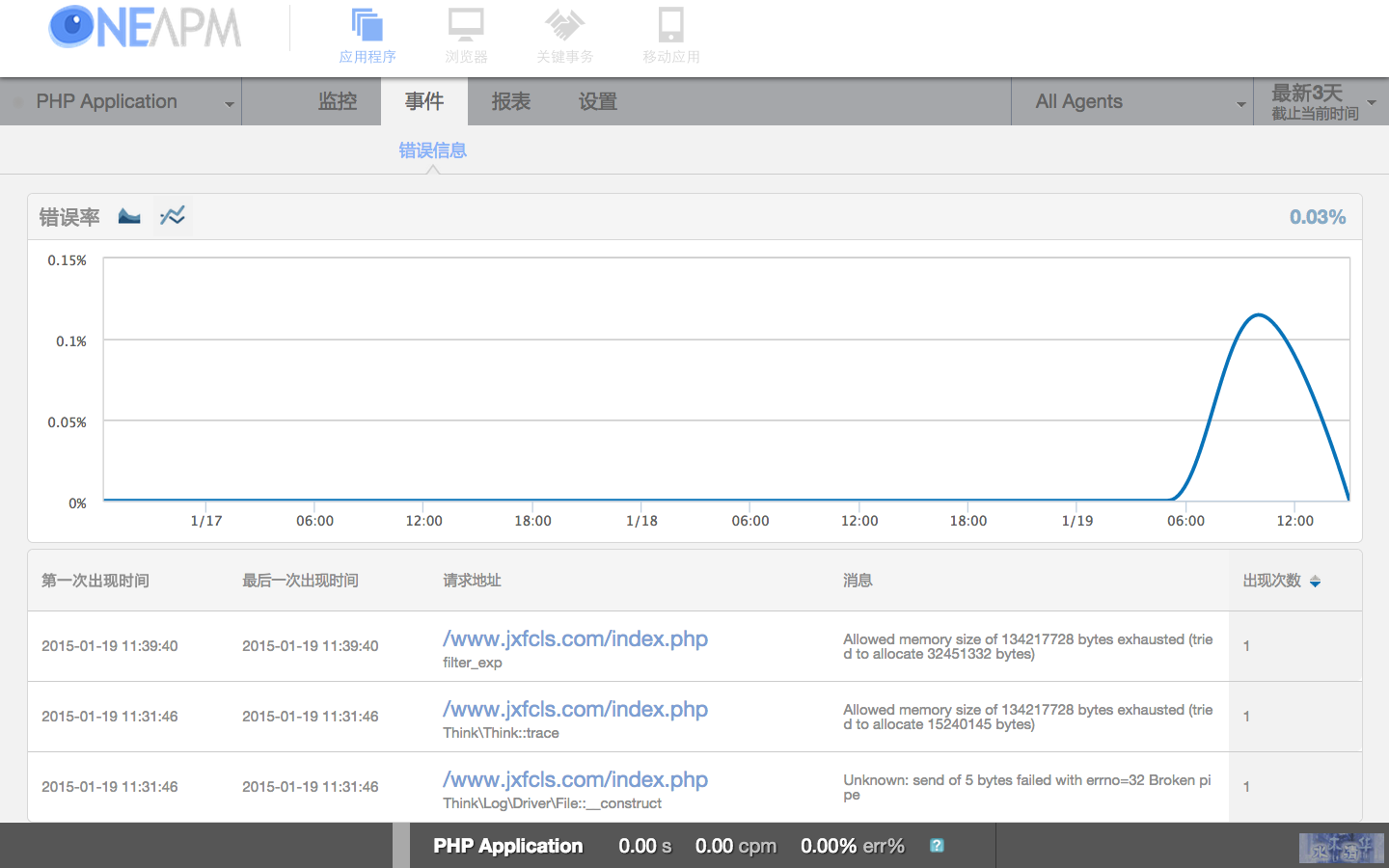Viewport: 1389px width, 868px height.
Task: Click the 错误率 chart title
Action: (69, 217)
